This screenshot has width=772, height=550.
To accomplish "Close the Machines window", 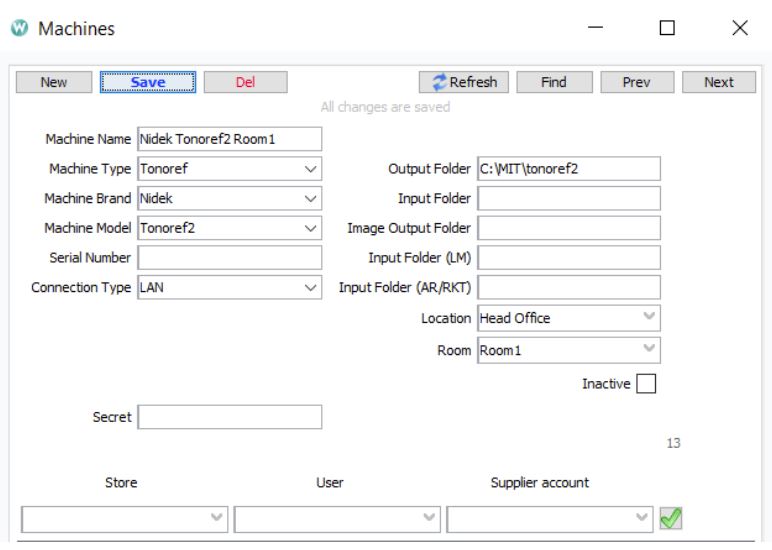I will coord(740,28).
